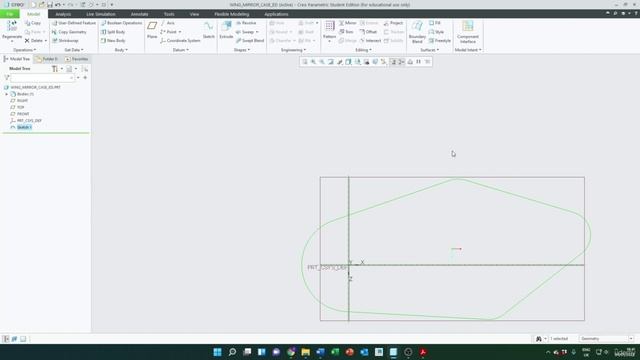Open File Explorer from the taskbar
Screen dimensions: 640x360
pyautogui.click(x=305, y=352)
